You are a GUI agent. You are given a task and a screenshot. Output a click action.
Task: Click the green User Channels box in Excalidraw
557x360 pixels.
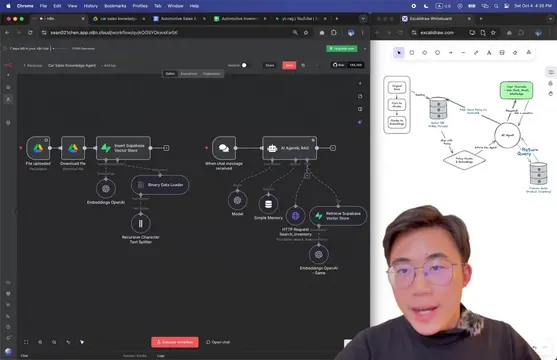516,90
